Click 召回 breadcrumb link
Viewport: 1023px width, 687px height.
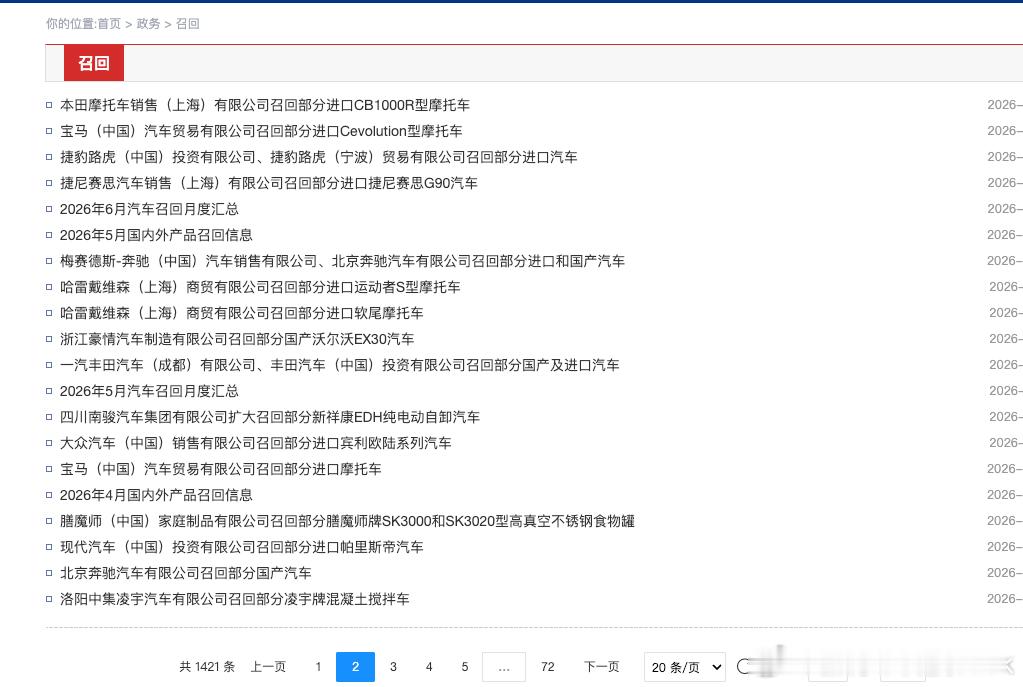(x=188, y=23)
